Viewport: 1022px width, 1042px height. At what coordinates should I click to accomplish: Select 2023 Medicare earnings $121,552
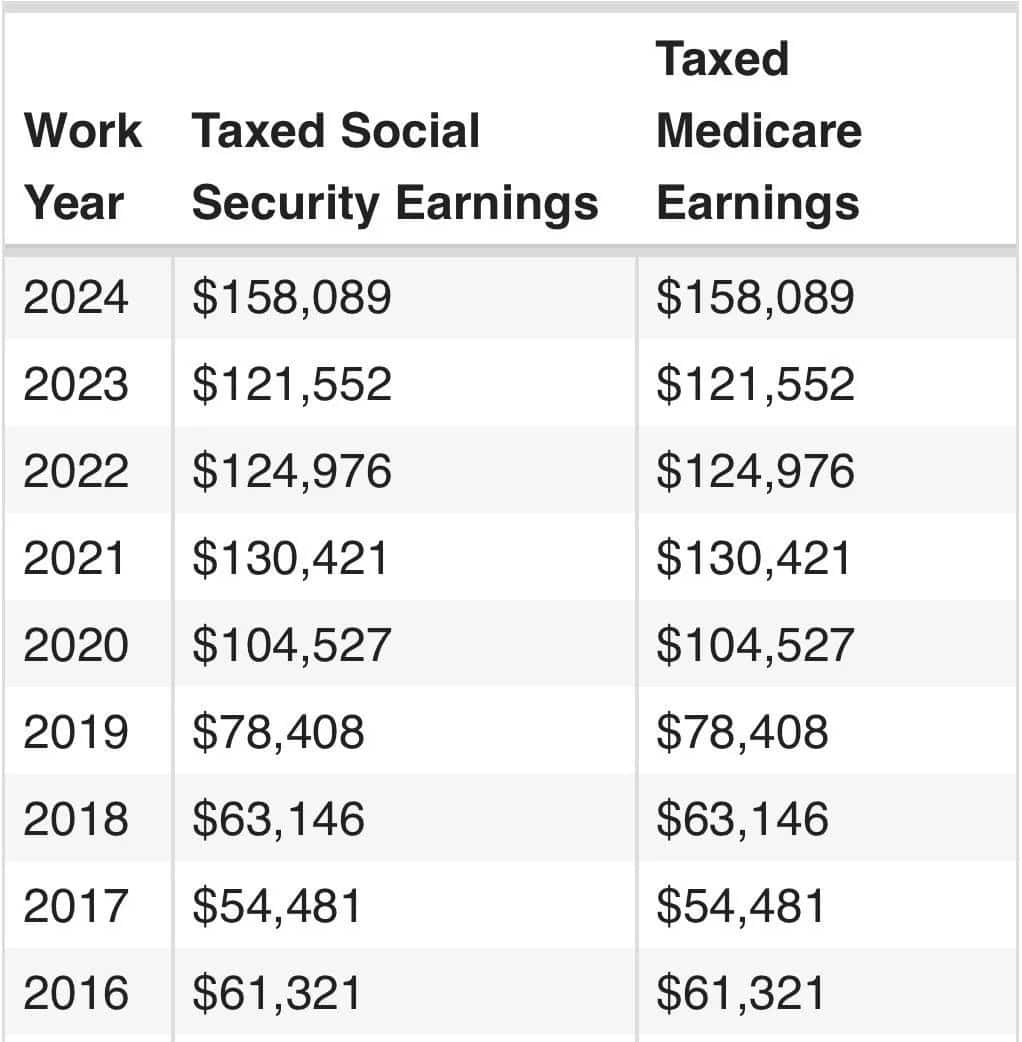click(755, 385)
